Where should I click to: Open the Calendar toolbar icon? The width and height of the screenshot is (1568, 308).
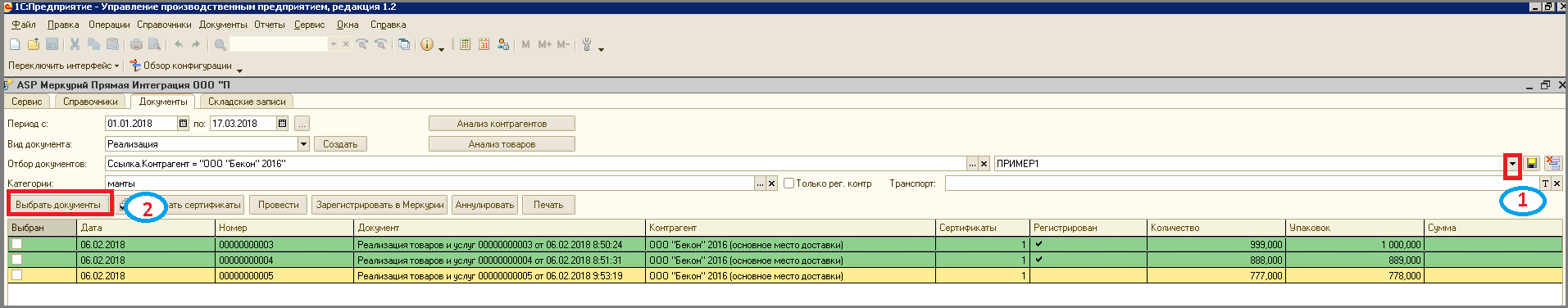coord(484,44)
